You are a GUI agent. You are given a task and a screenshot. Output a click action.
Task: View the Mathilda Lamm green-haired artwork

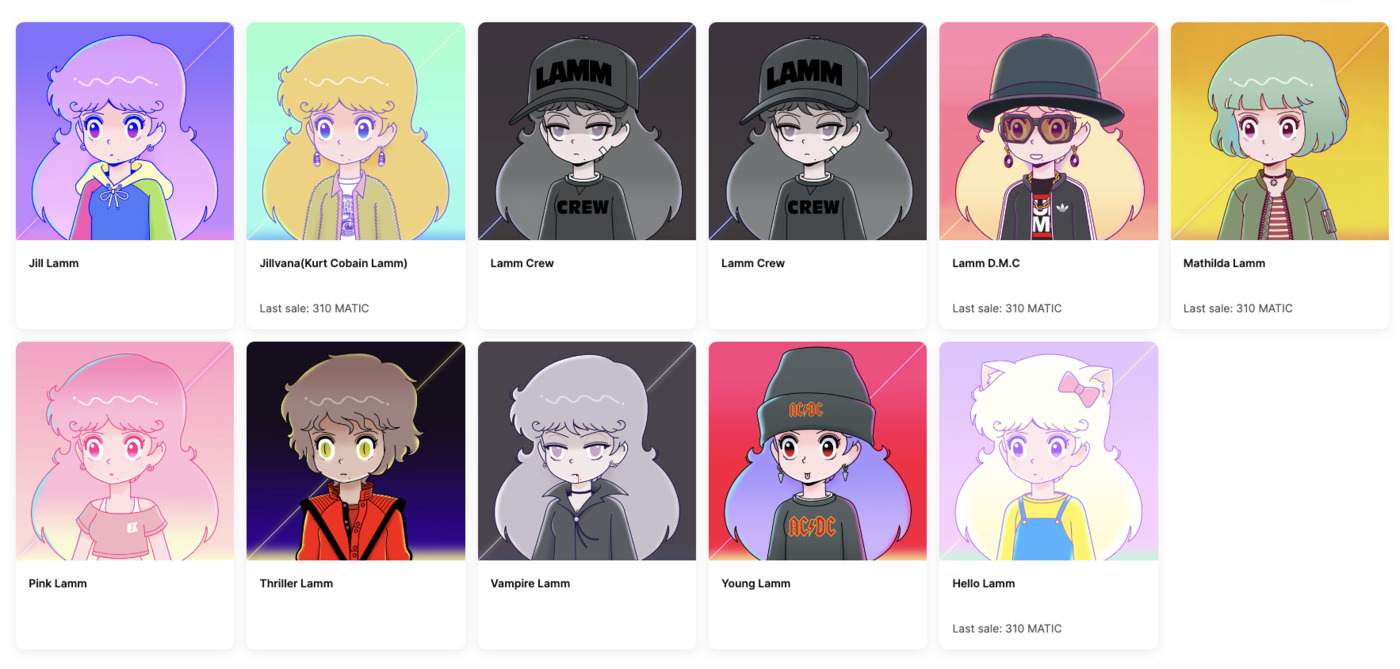tap(1280, 131)
